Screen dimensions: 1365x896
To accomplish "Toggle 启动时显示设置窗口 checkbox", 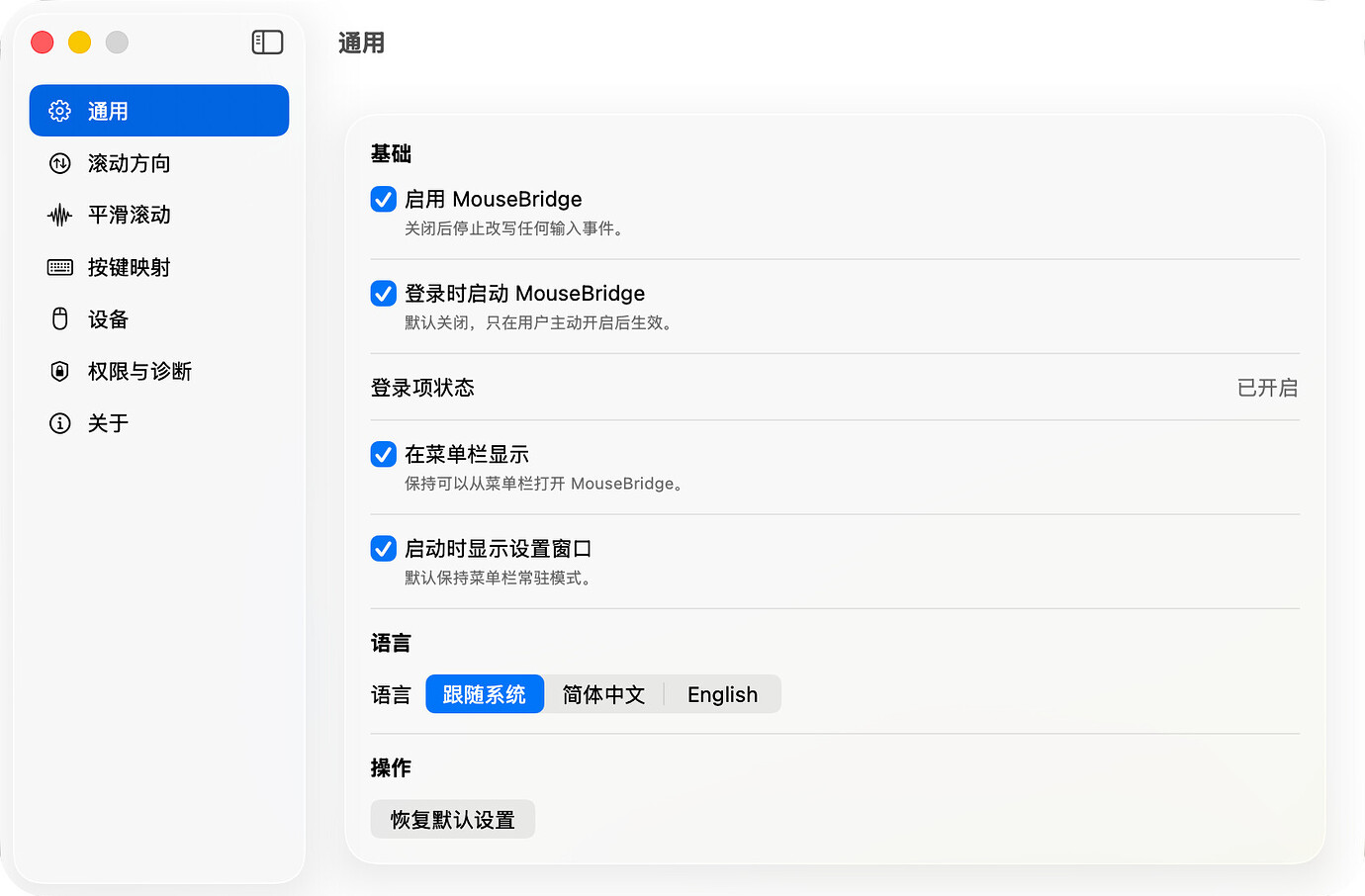I will (x=384, y=548).
